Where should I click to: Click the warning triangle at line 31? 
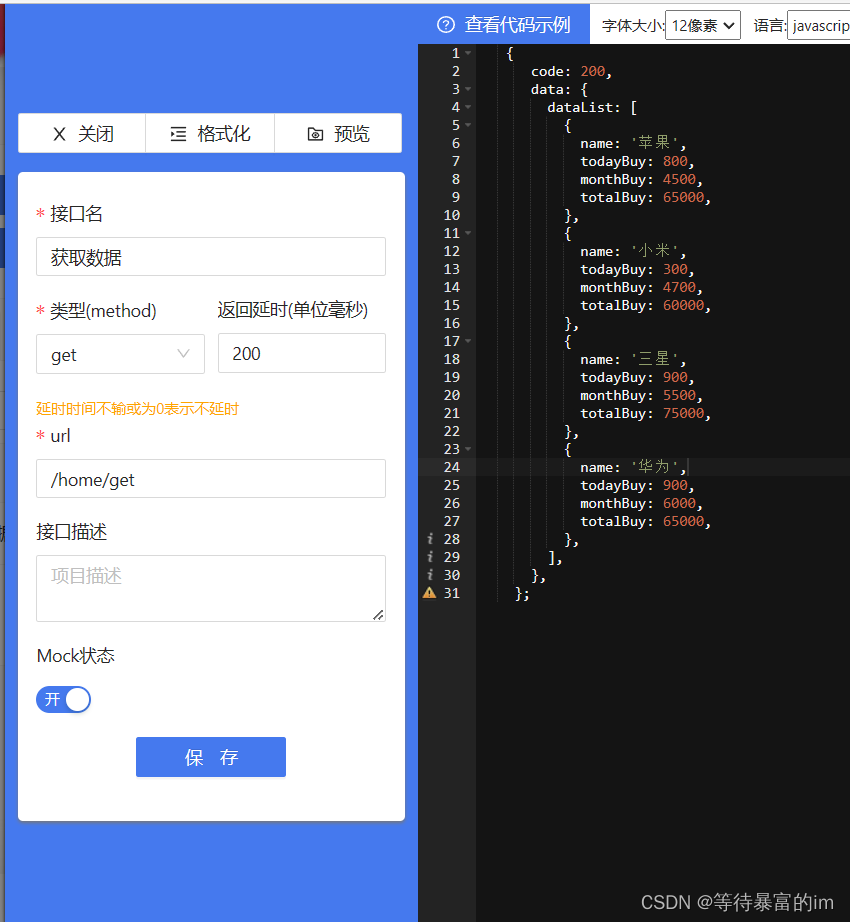[429, 593]
